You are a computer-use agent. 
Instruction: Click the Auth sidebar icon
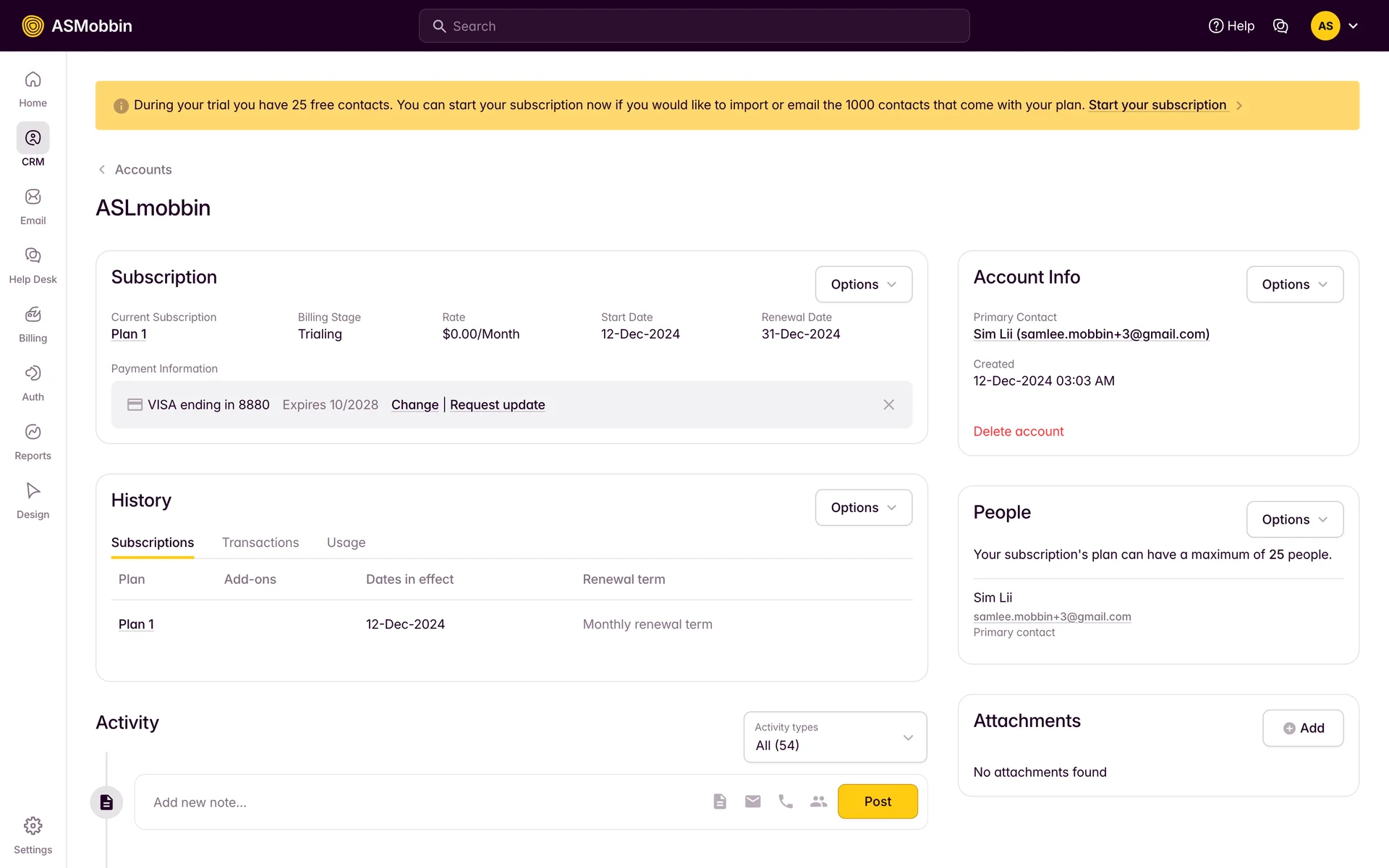[33, 373]
